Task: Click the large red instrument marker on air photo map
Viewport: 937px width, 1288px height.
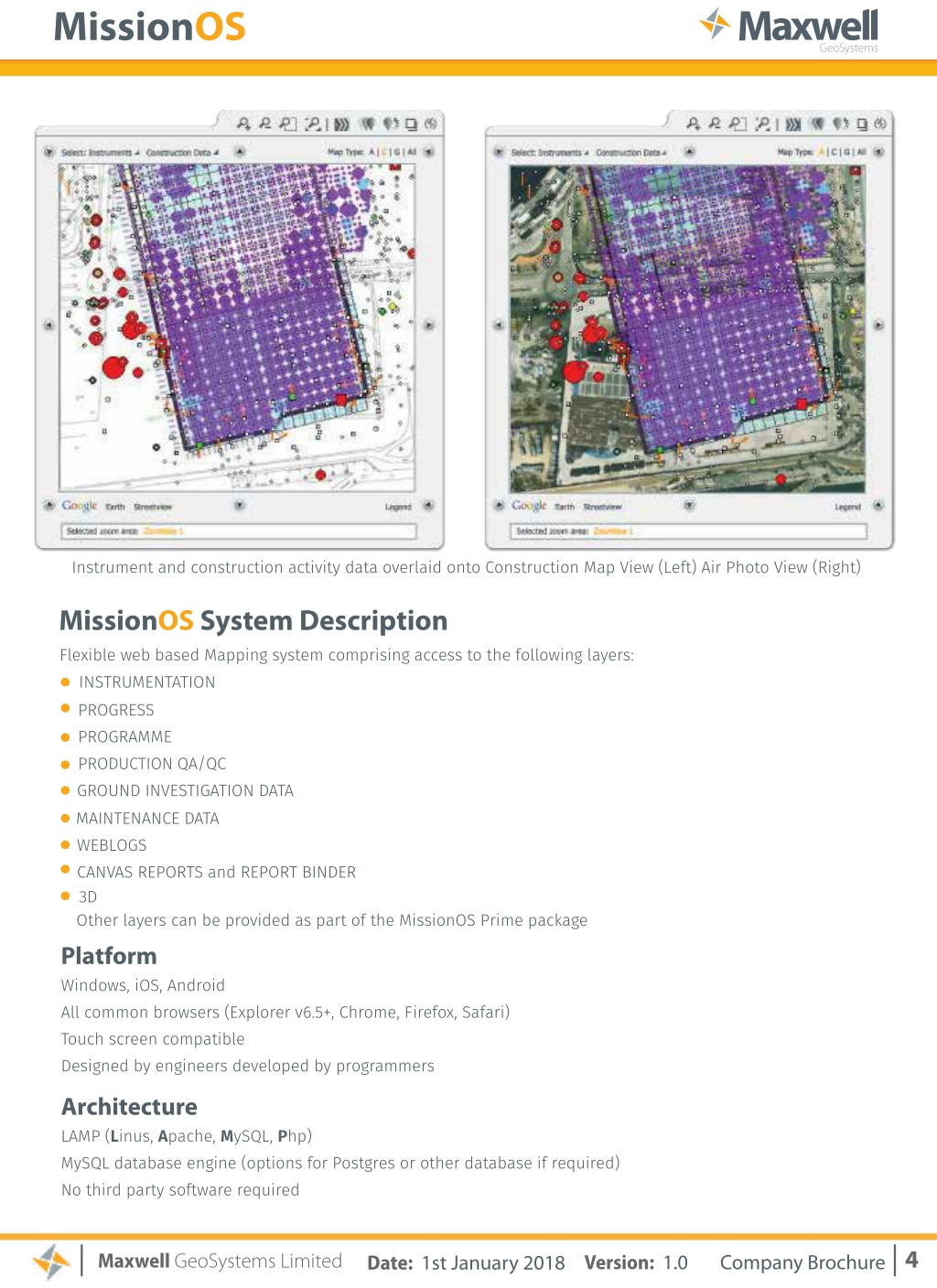Action: click(575, 371)
